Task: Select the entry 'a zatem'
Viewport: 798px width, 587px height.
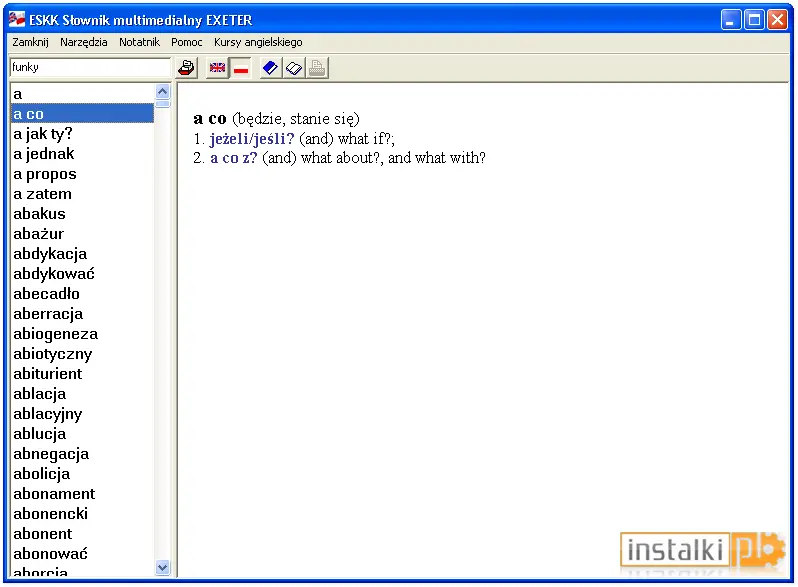Action: 82,193
